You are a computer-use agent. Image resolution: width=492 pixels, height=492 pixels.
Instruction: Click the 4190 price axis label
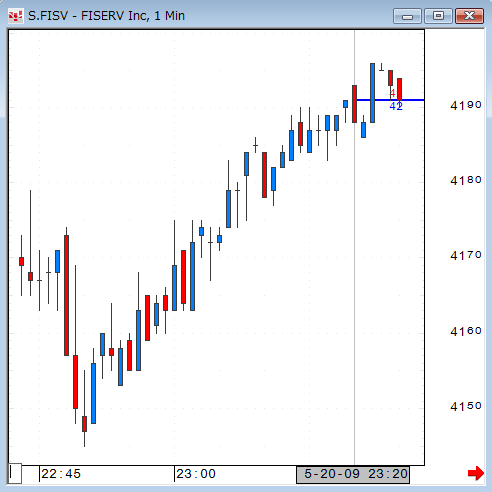(x=466, y=105)
